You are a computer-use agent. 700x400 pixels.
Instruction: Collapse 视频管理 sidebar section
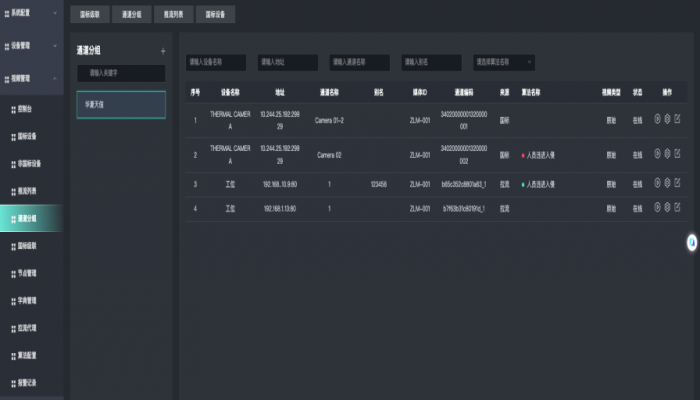tap(32, 77)
